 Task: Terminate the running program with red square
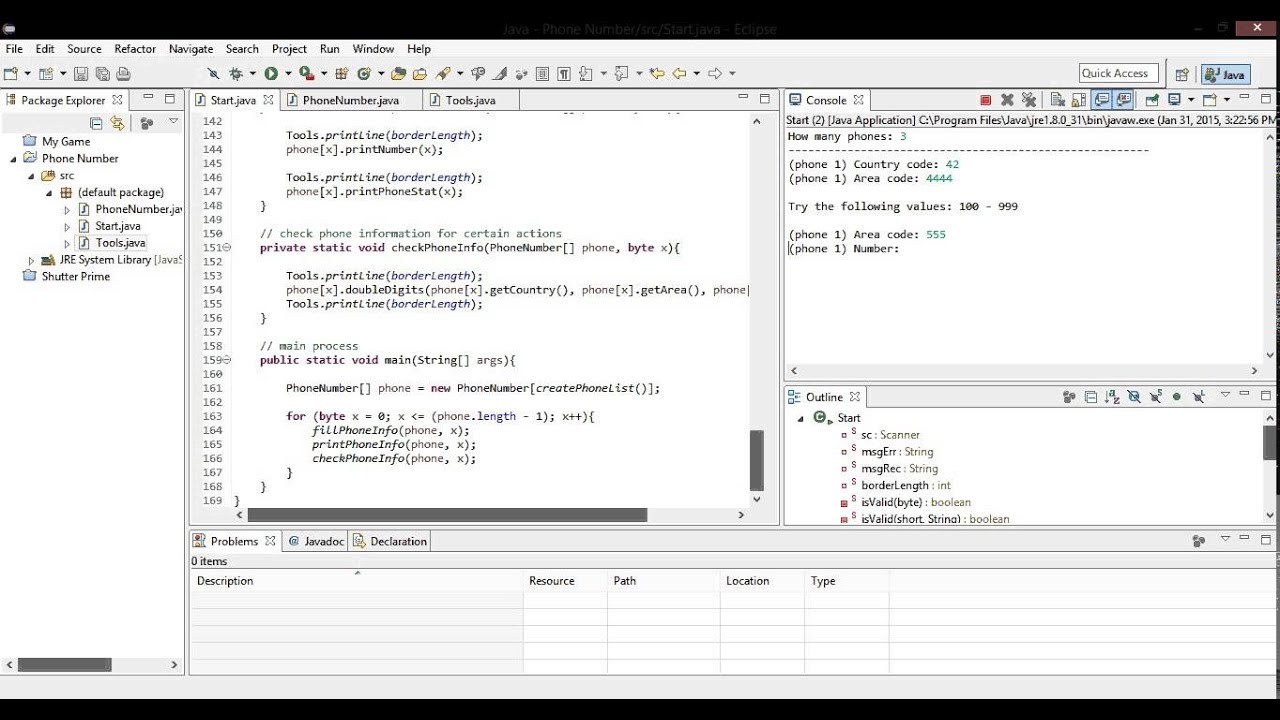click(x=986, y=100)
